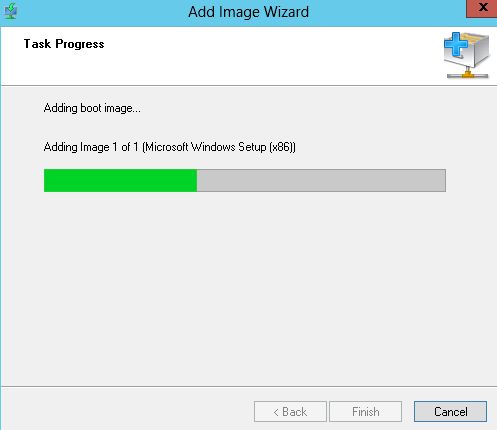Screen dimensions: 497x430
Task: Click the blue plus sign on header graphic
Action: click(x=456, y=44)
